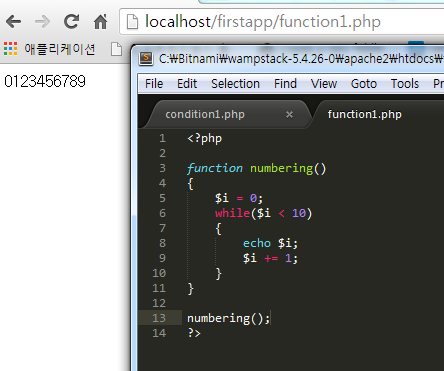Screen dimensions: 444x371
Task: Click the page icon in the address bar
Action: pyautogui.click(x=132, y=22)
